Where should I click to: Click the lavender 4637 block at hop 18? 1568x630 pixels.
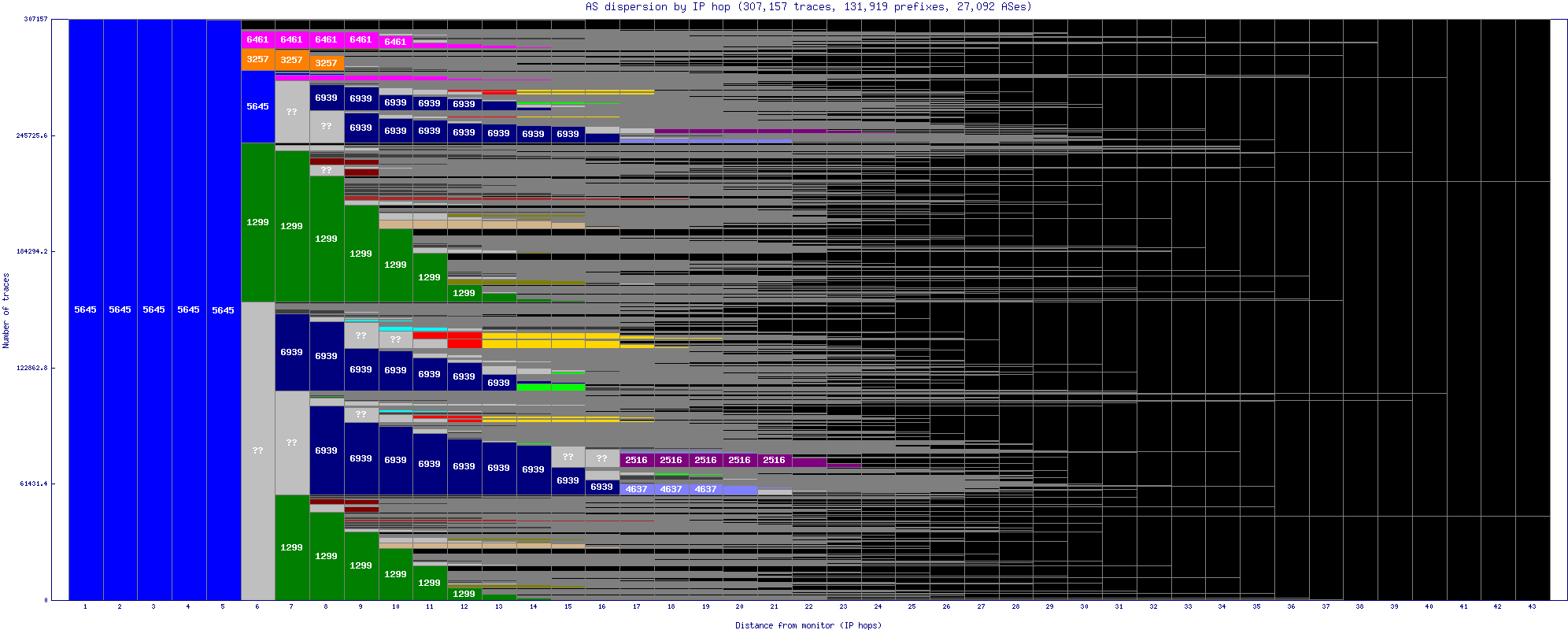671,489
